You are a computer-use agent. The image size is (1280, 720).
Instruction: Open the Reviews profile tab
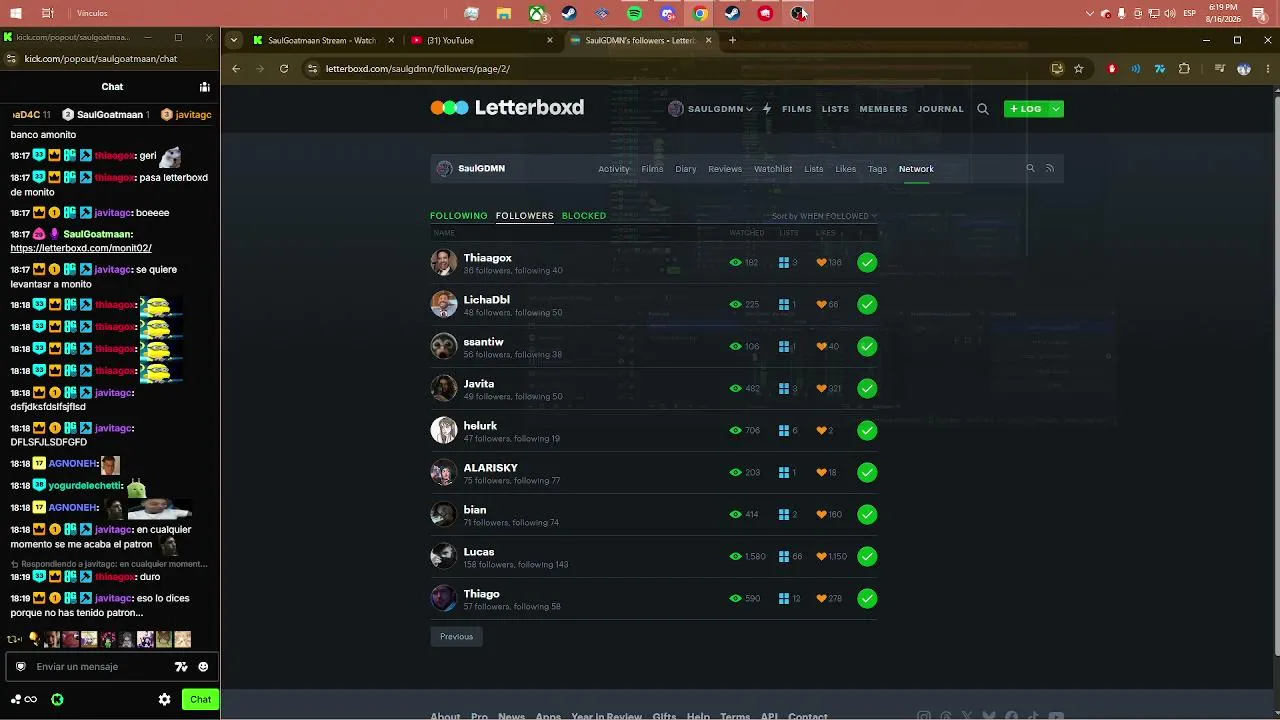[x=725, y=169]
